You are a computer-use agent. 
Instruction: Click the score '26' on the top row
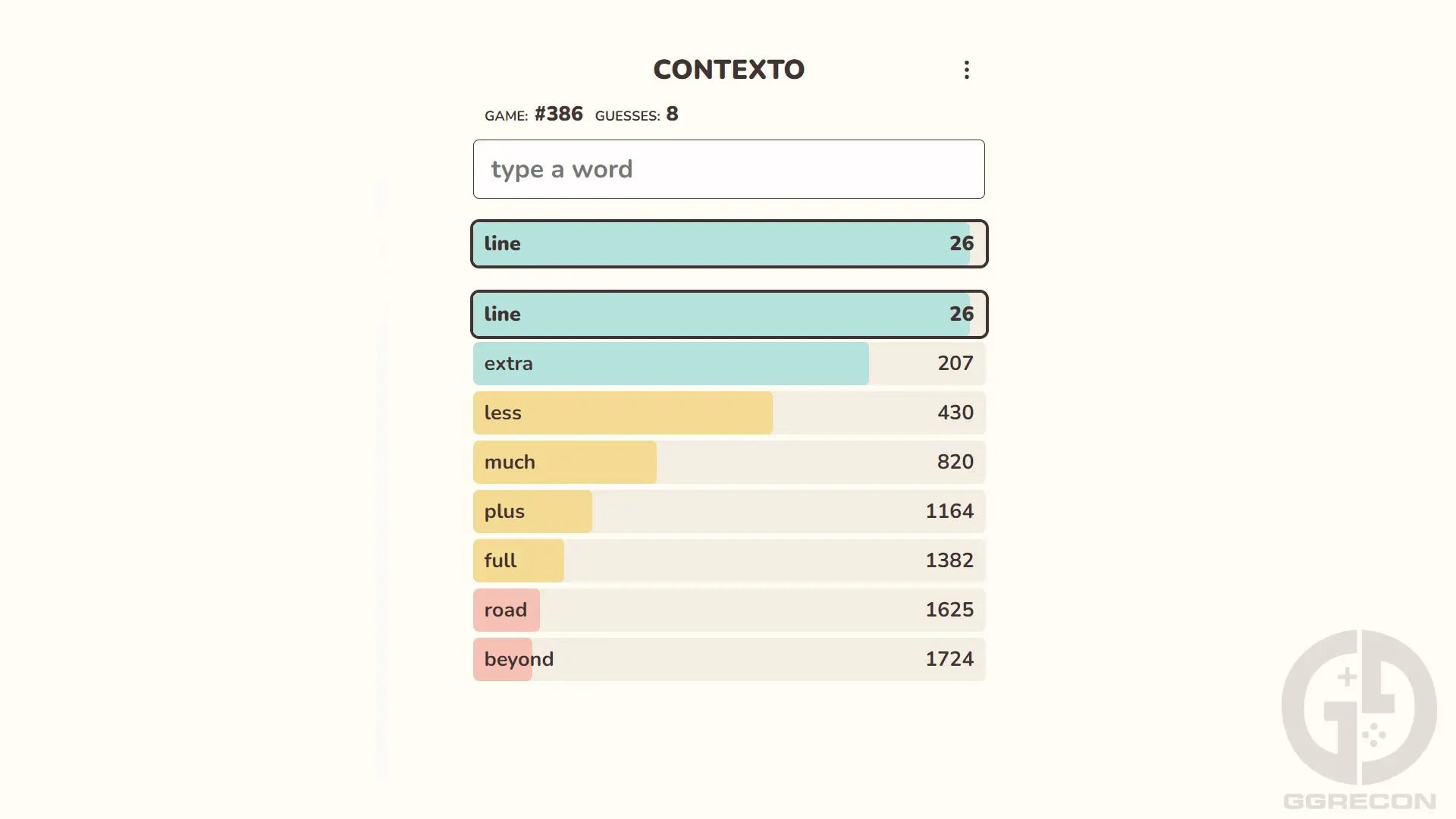[962, 243]
